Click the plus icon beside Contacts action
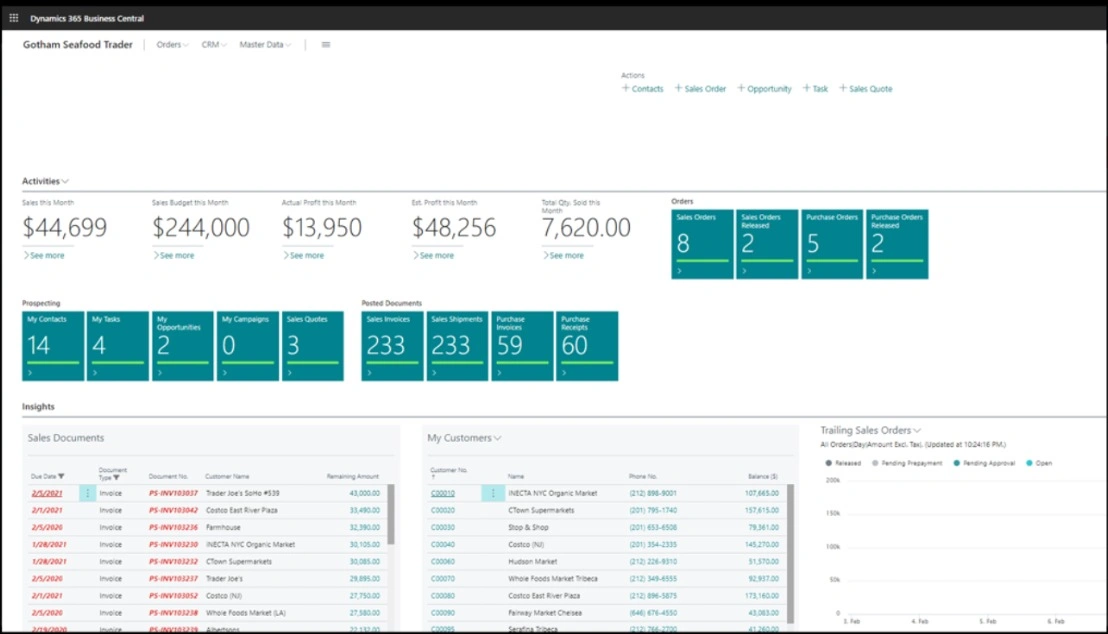The height and width of the screenshot is (634, 1108). pos(625,88)
